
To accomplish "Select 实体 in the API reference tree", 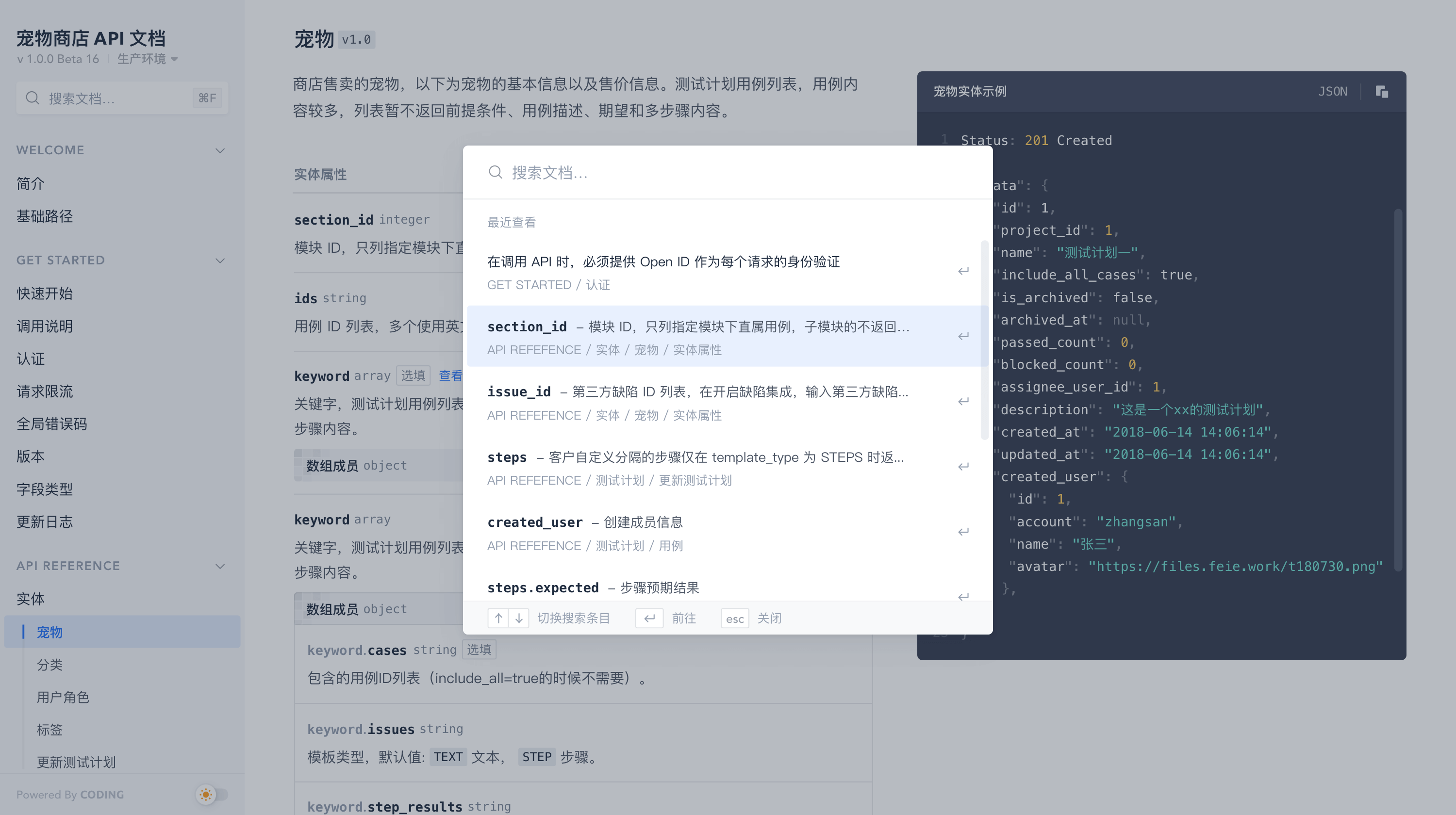I will click(31, 599).
